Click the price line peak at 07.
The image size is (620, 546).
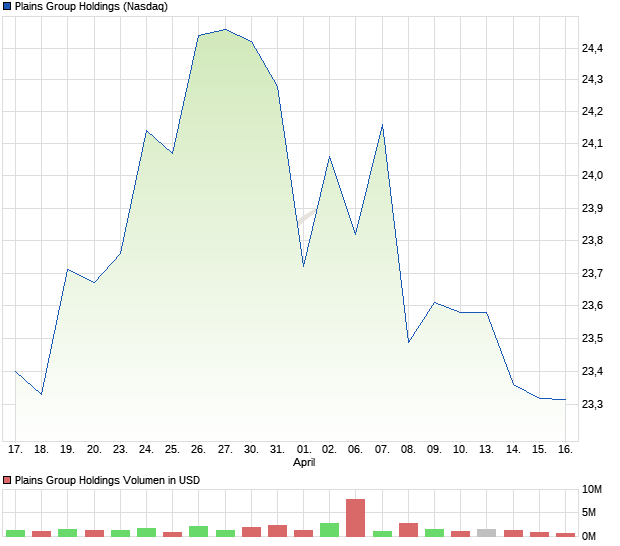tap(382, 125)
